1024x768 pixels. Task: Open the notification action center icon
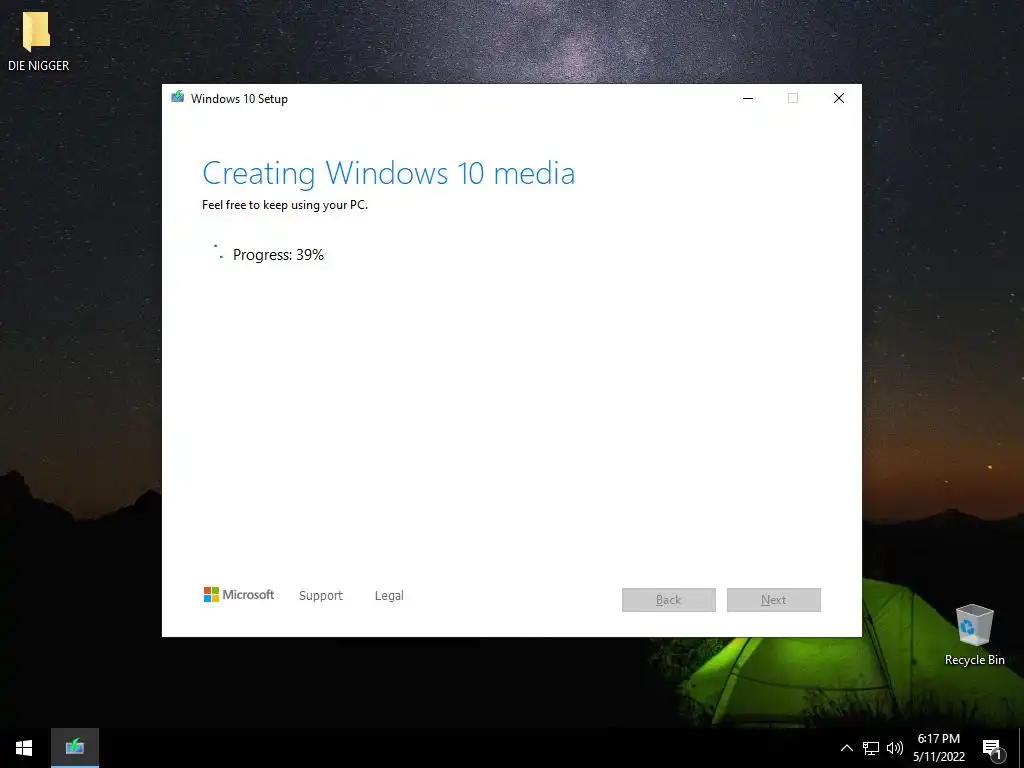(x=992, y=749)
